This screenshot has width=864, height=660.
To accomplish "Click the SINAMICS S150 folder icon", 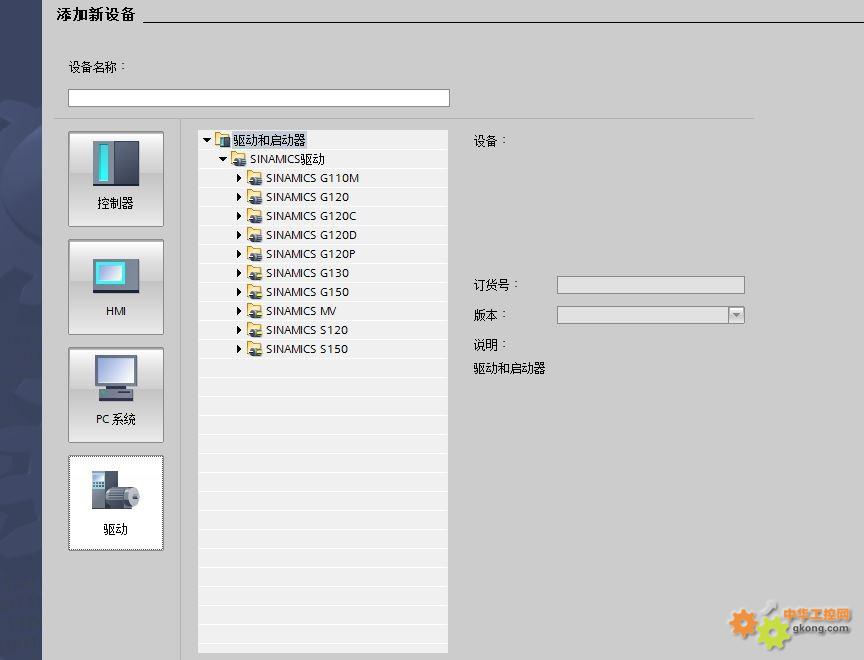I will 255,349.
